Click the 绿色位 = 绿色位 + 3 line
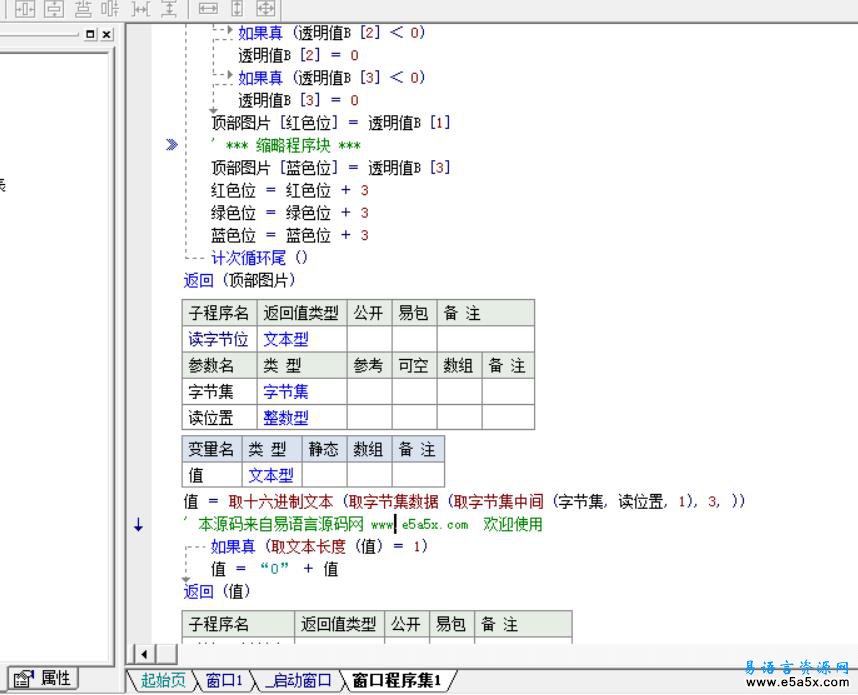Image resolution: width=858 pixels, height=695 pixels. point(289,213)
